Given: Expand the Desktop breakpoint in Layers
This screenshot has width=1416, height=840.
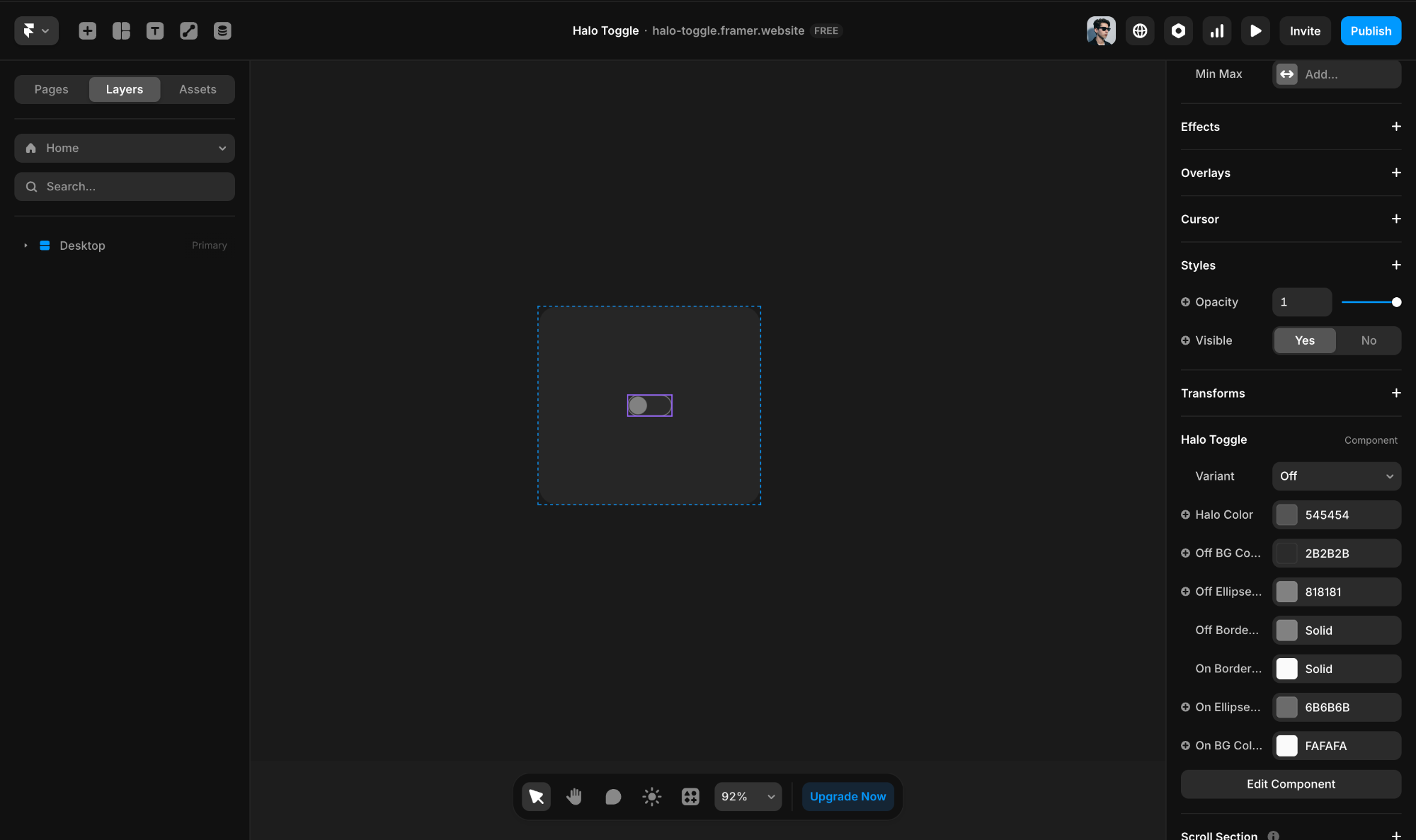Looking at the screenshot, I should click(x=25, y=245).
